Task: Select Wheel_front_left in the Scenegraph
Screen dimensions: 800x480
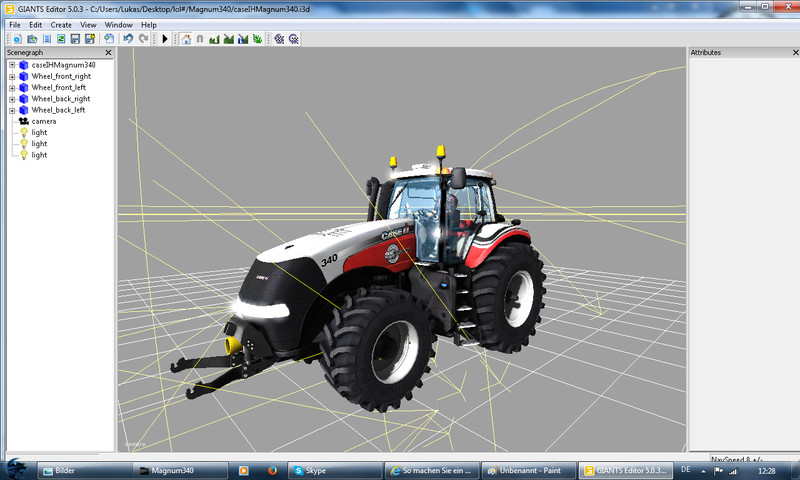Action: [59, 87]
